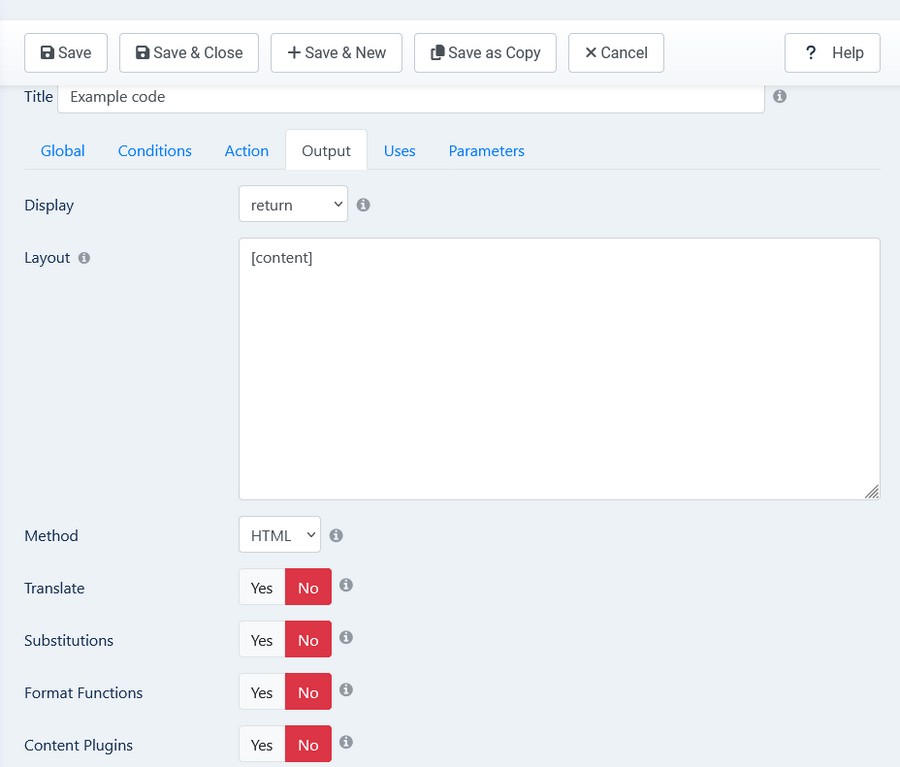Switch to the Conditions tab
The image size is (900, 767).
pos(155,150)
